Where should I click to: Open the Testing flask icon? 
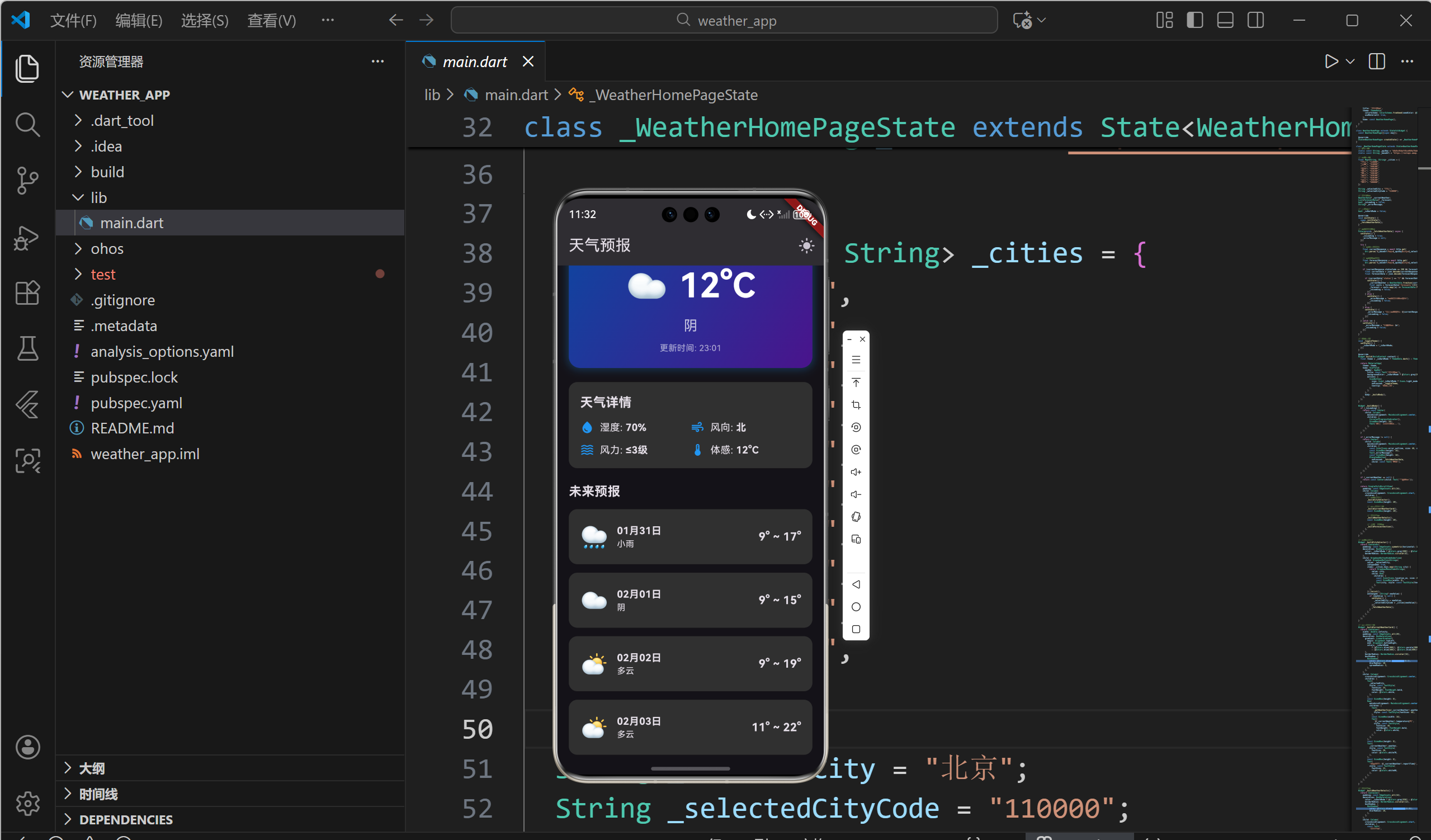[x=27, y=348]
